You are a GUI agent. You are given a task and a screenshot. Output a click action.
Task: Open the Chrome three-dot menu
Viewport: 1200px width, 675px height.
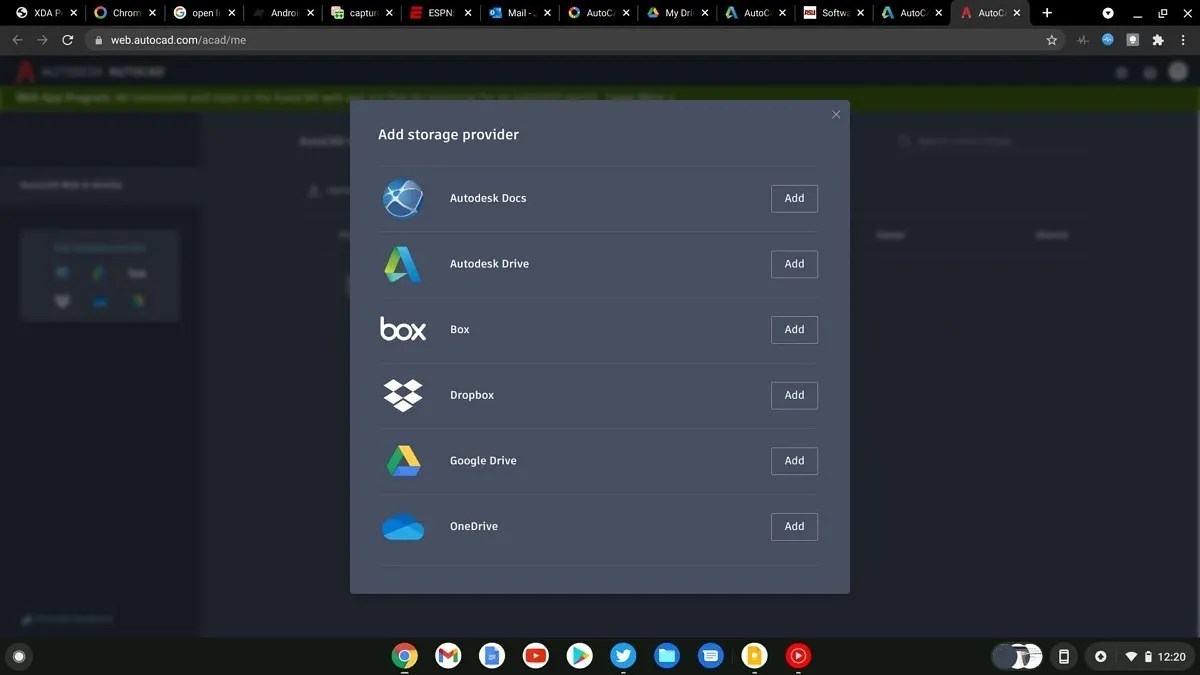click(1183, 40)
